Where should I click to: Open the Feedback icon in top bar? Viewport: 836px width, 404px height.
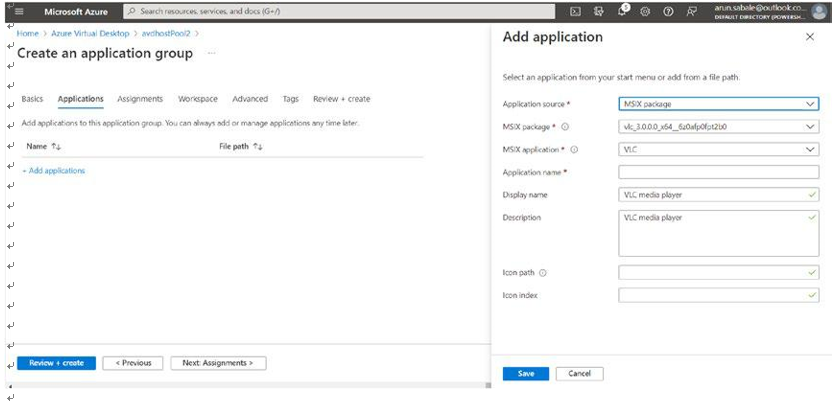click(x=692, y=12)
